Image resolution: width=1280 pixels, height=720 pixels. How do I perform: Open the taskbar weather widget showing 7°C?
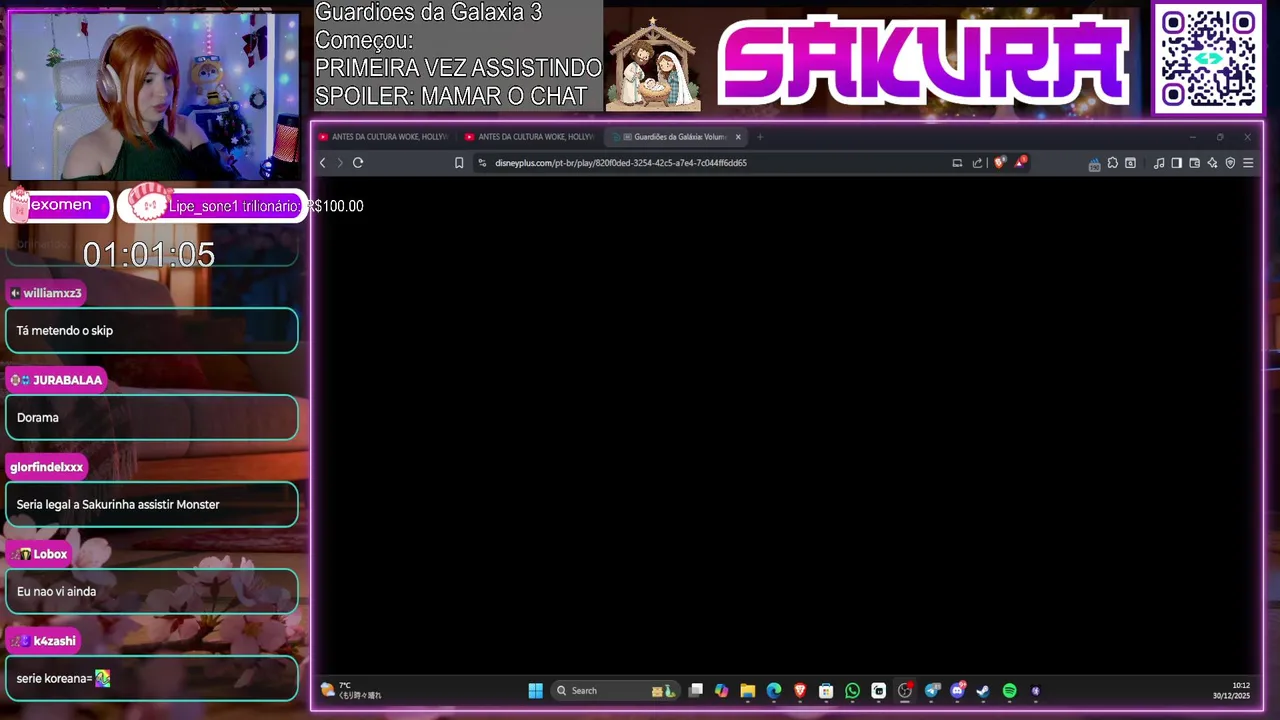point(351,690)
